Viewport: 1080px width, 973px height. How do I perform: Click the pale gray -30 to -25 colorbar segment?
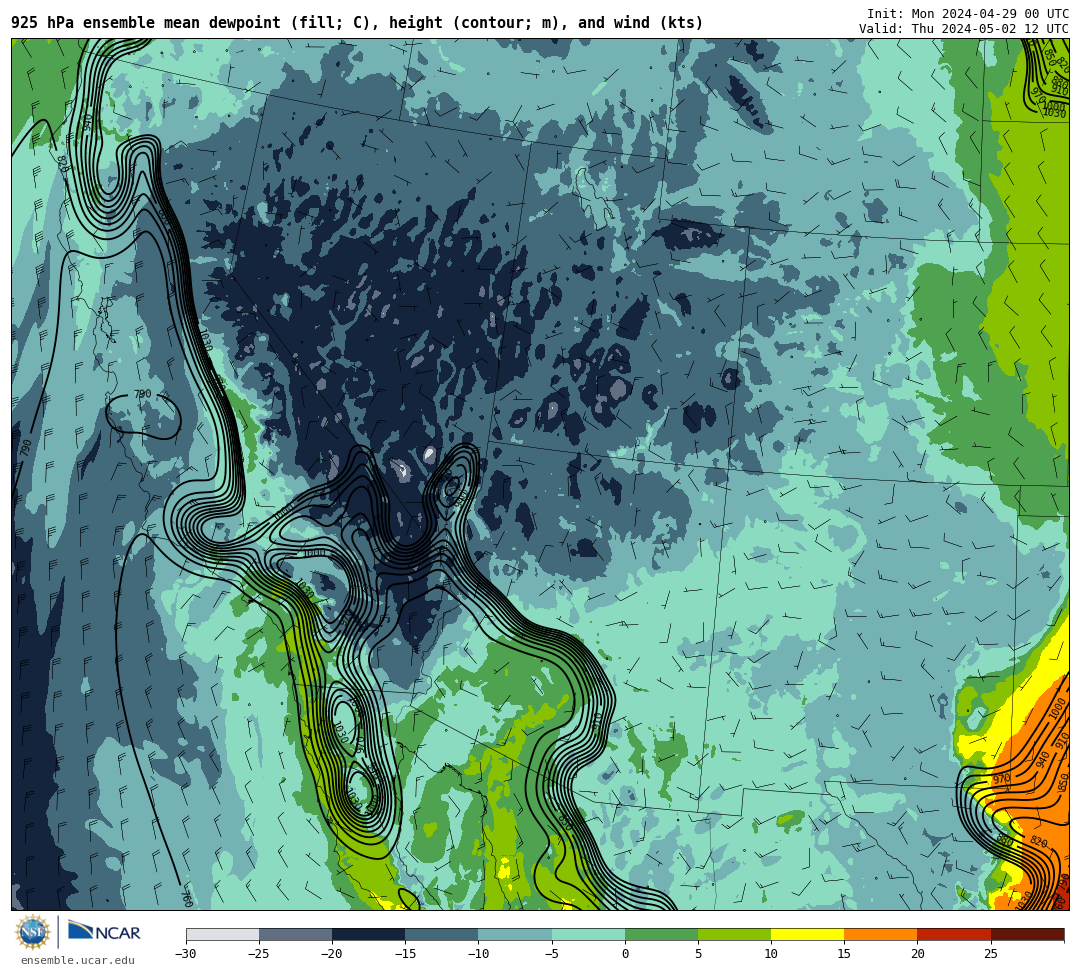coord(222,934)
